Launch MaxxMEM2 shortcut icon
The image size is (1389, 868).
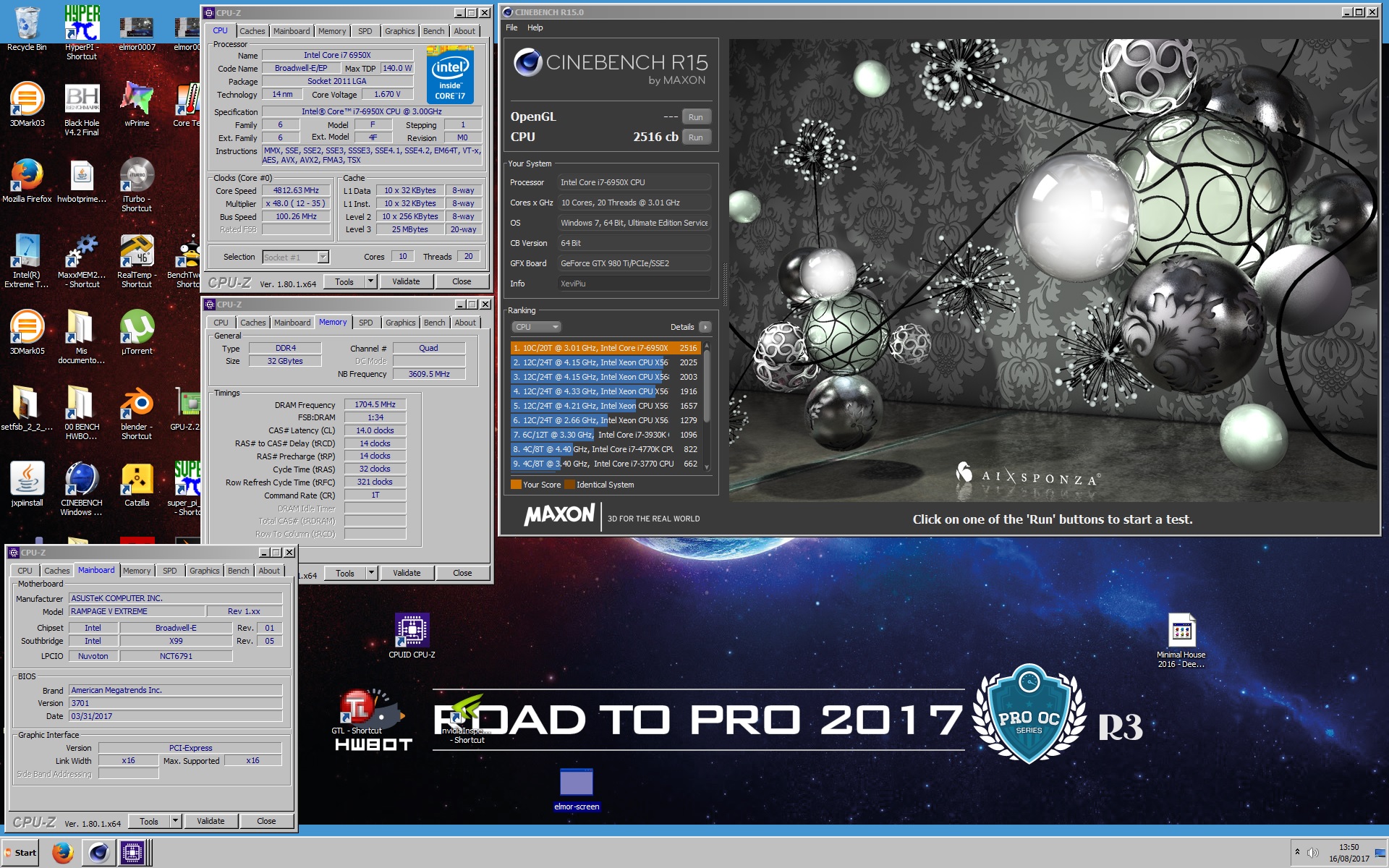click(82, 260)
